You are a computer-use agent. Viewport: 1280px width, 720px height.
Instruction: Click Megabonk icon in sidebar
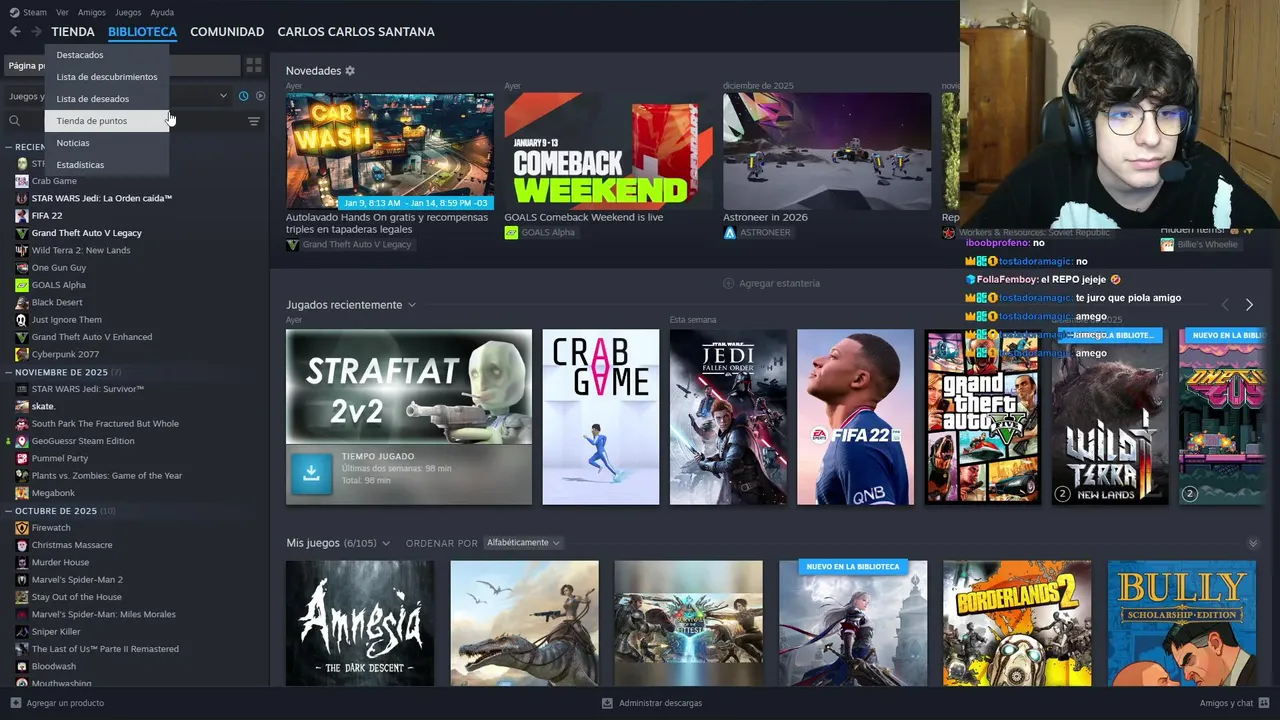(x=22, y=493)
